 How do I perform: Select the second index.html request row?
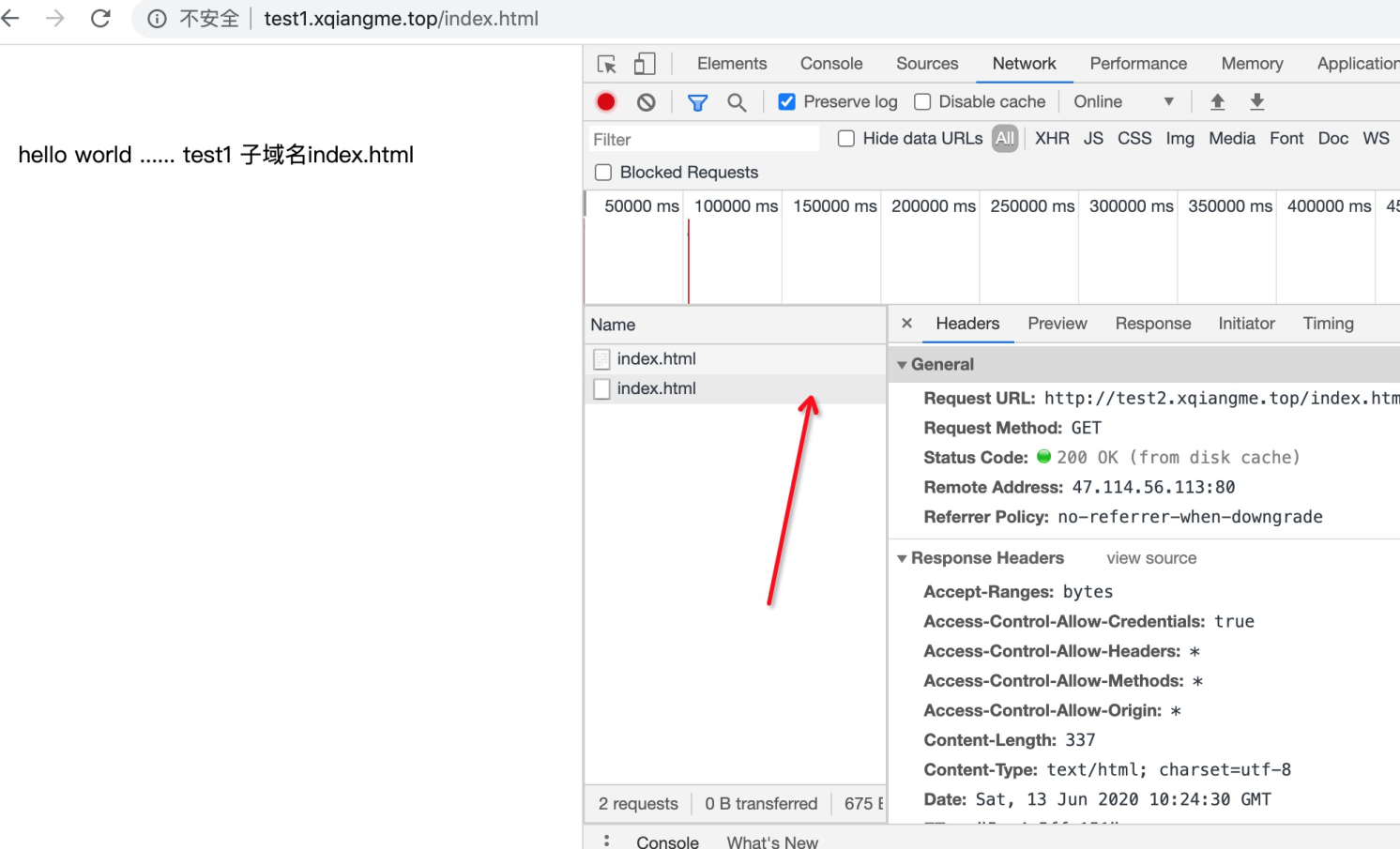[736, 388]
